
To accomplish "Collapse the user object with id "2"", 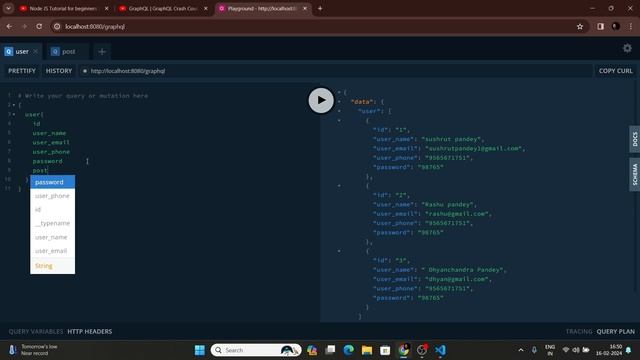I will coord(339,186).
